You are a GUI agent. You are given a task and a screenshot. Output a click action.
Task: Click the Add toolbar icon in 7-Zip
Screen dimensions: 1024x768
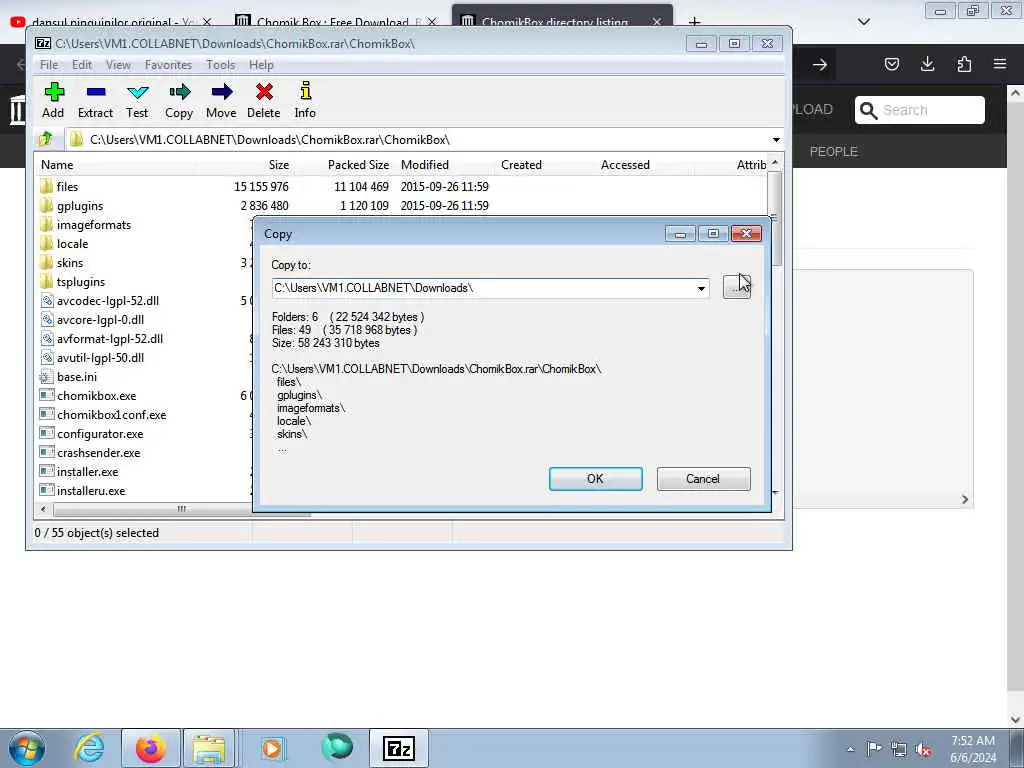pyautogui.click(x=54, y=100)
